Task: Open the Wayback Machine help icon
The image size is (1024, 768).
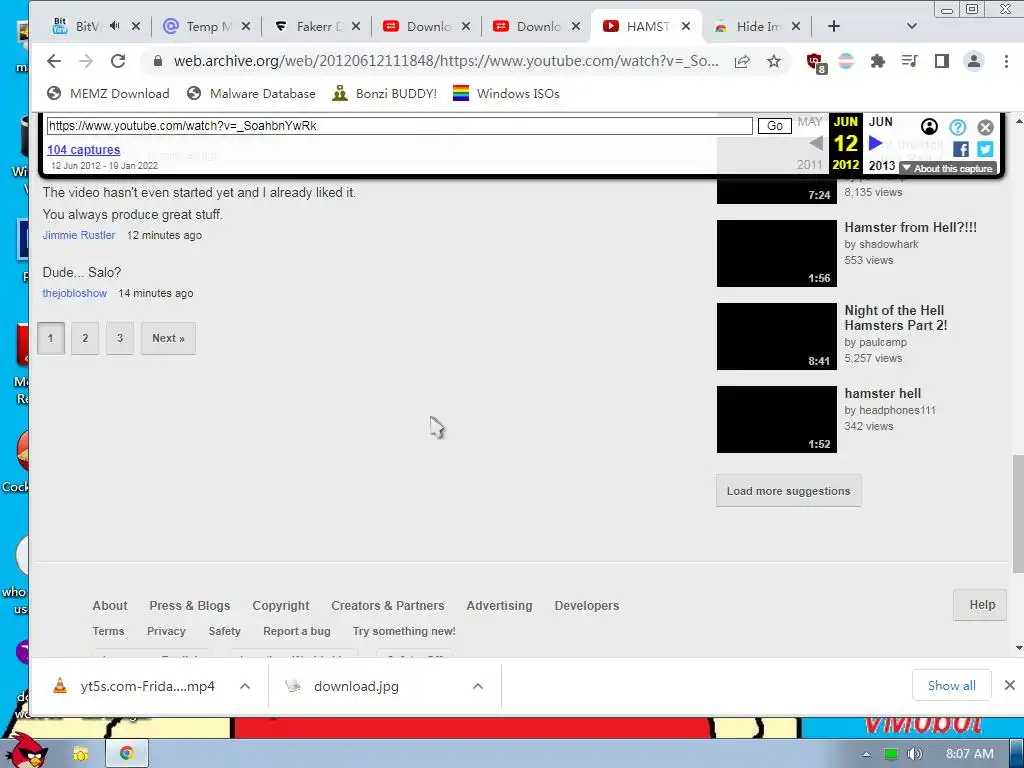Action: (957, 127)
